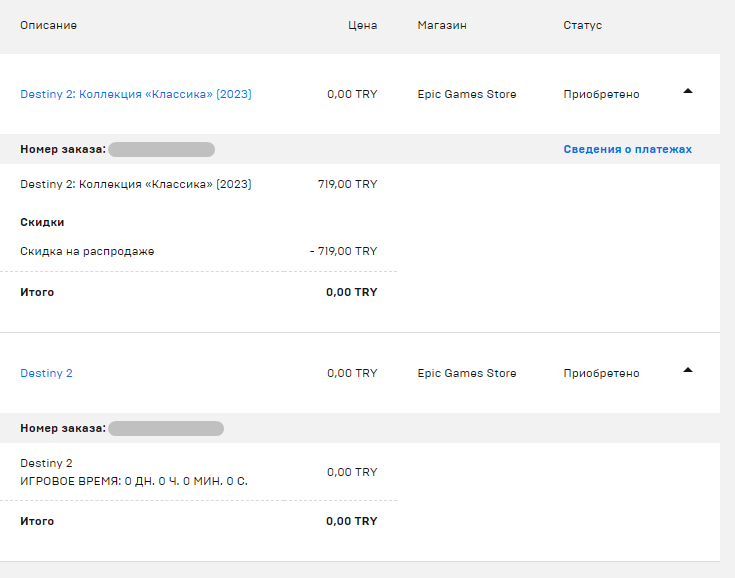Image resolution: width=735 pixels, height=578 pixels.
Task: Select the - 719,00 TRY discount value
Action: tap(343, 251)
